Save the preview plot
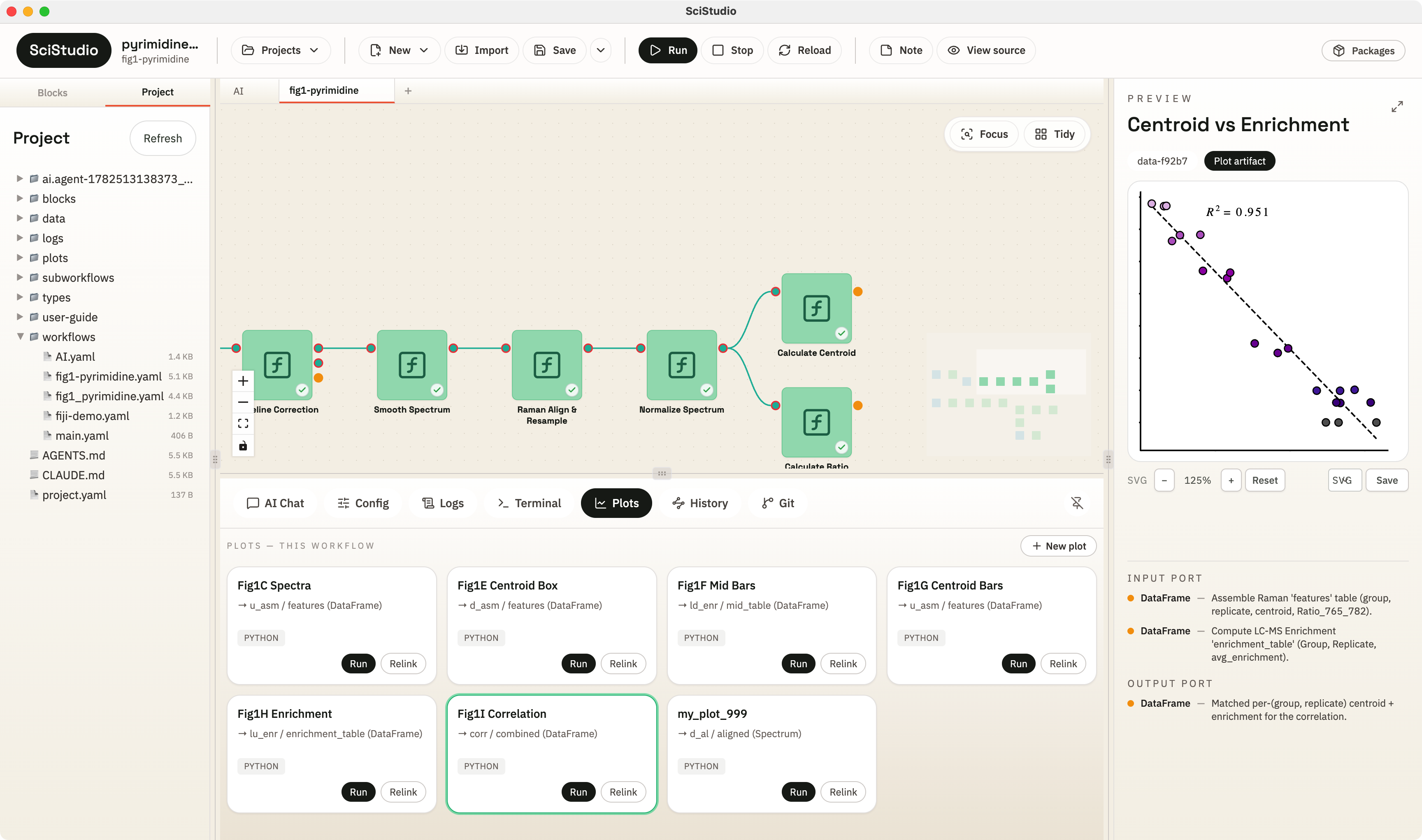The image size is (1422, 840). [1387, 480]
